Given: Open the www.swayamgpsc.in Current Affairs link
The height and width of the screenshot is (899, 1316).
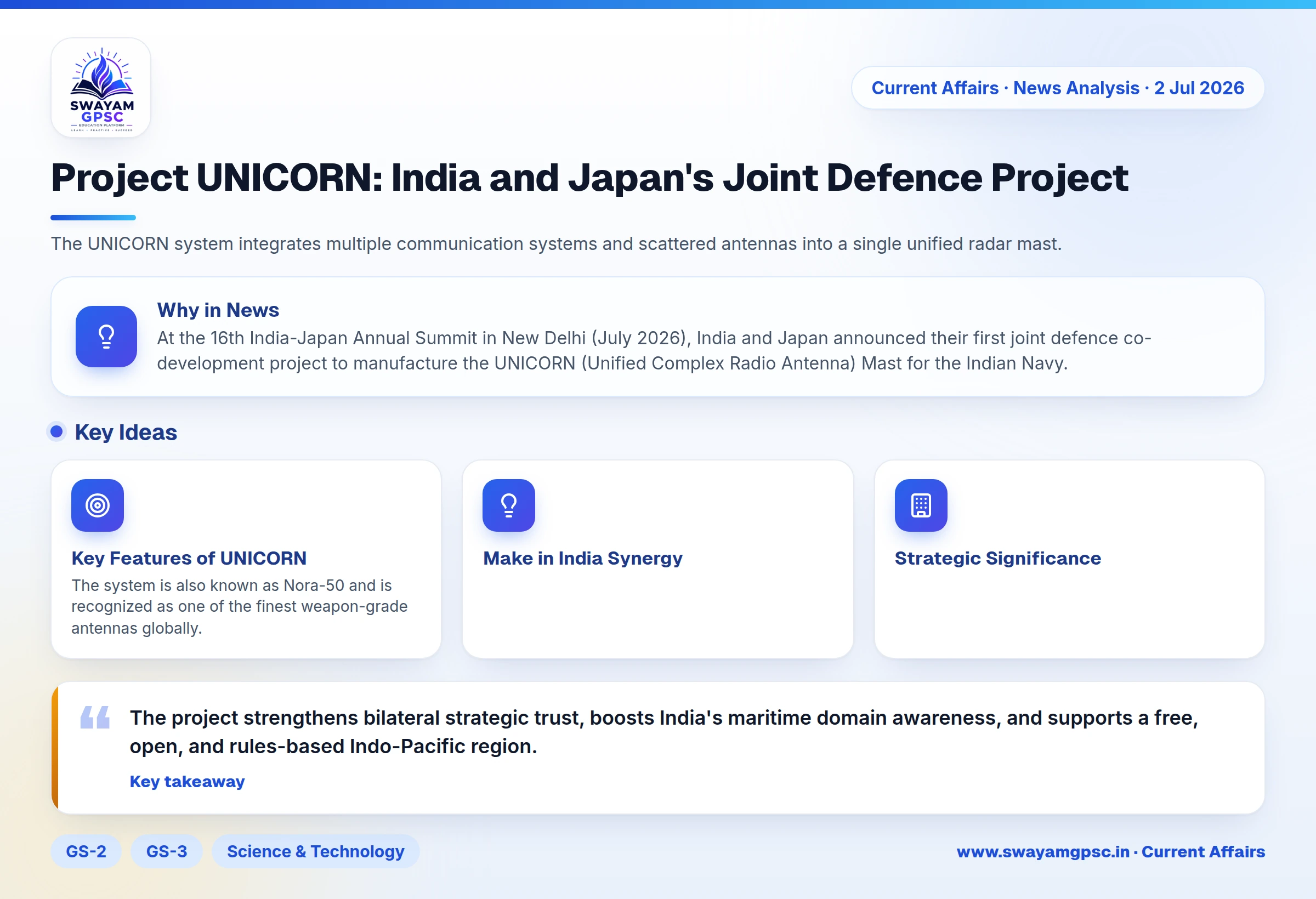Looking at the screenshot, I should coord(1110,851).
